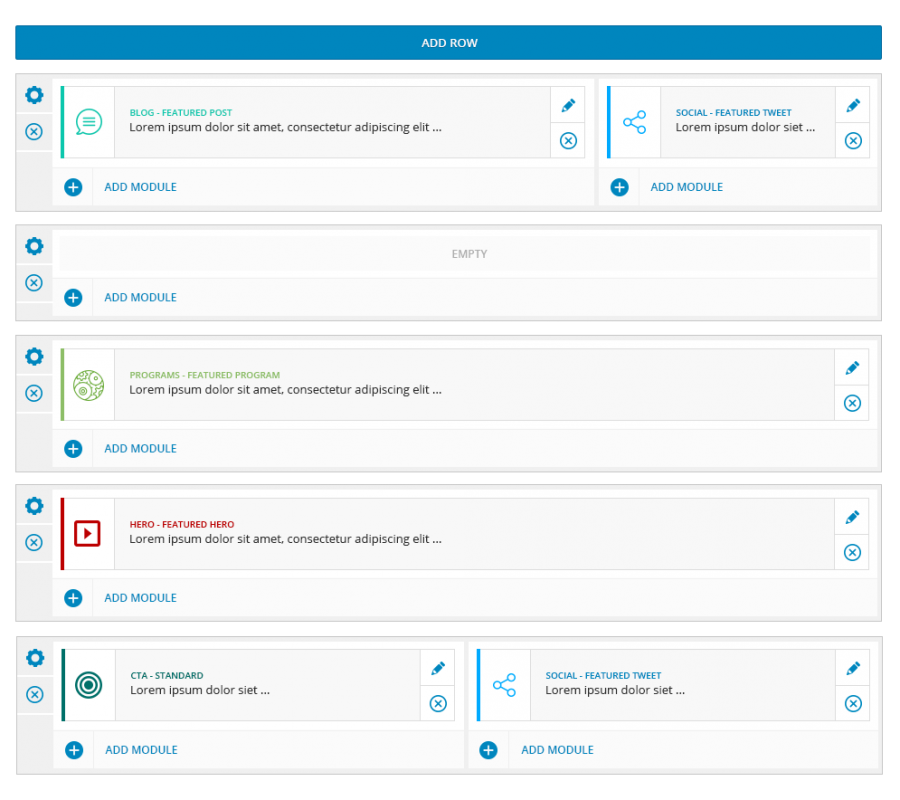Edit the CTA Standard module

click(437, 668)
